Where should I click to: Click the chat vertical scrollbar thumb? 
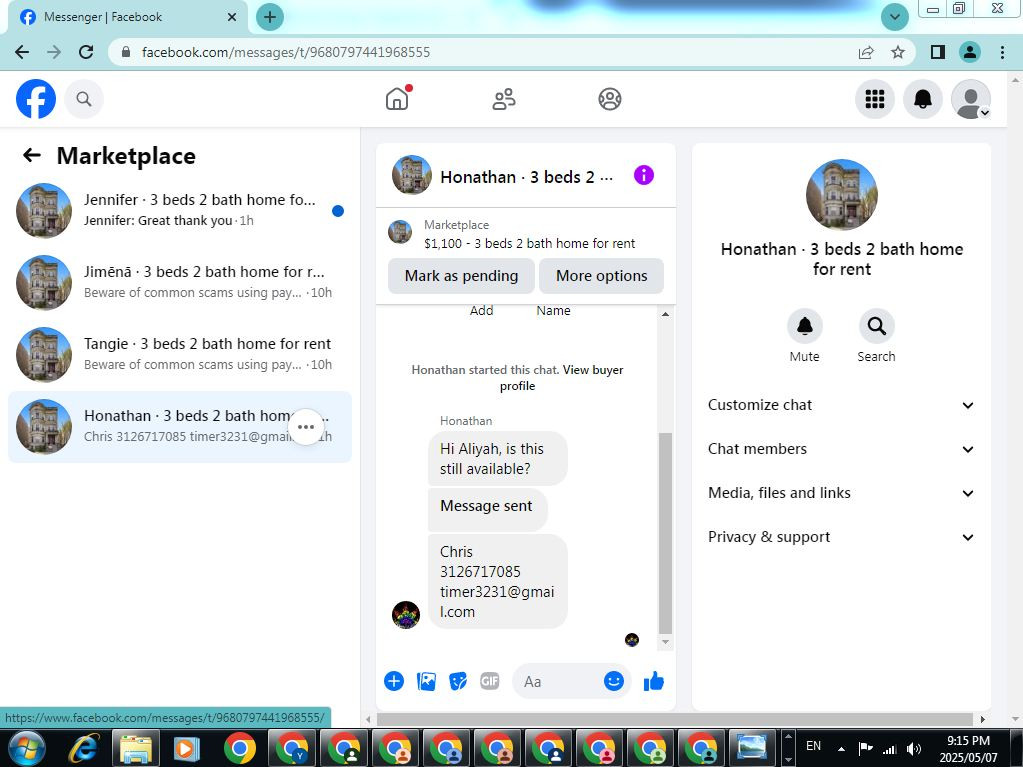pos(665,533)
